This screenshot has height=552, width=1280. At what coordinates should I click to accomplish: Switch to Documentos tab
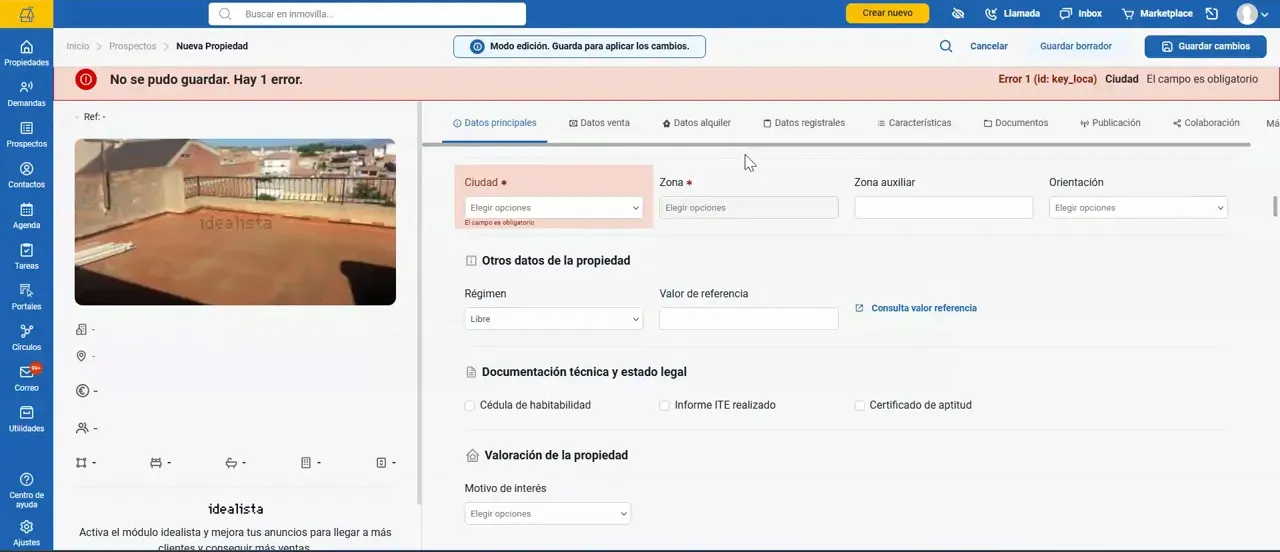point(1016,123)
